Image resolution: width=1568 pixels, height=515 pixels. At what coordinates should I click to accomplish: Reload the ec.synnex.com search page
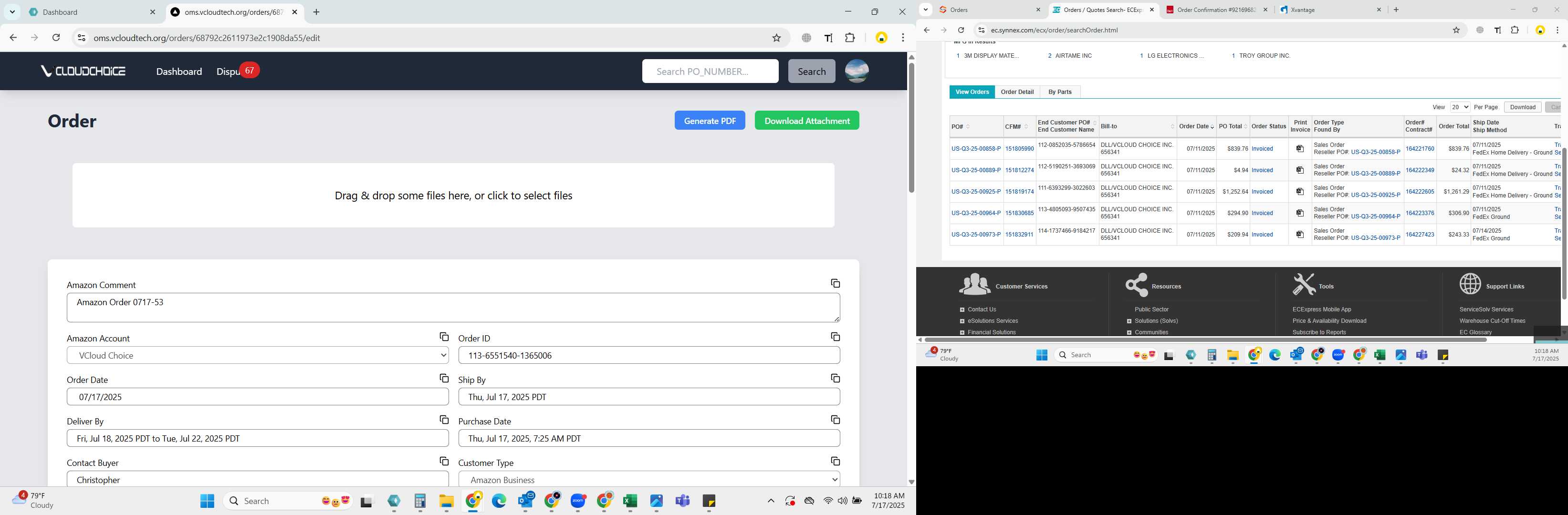pyautogui.click(x=961, y=30)
